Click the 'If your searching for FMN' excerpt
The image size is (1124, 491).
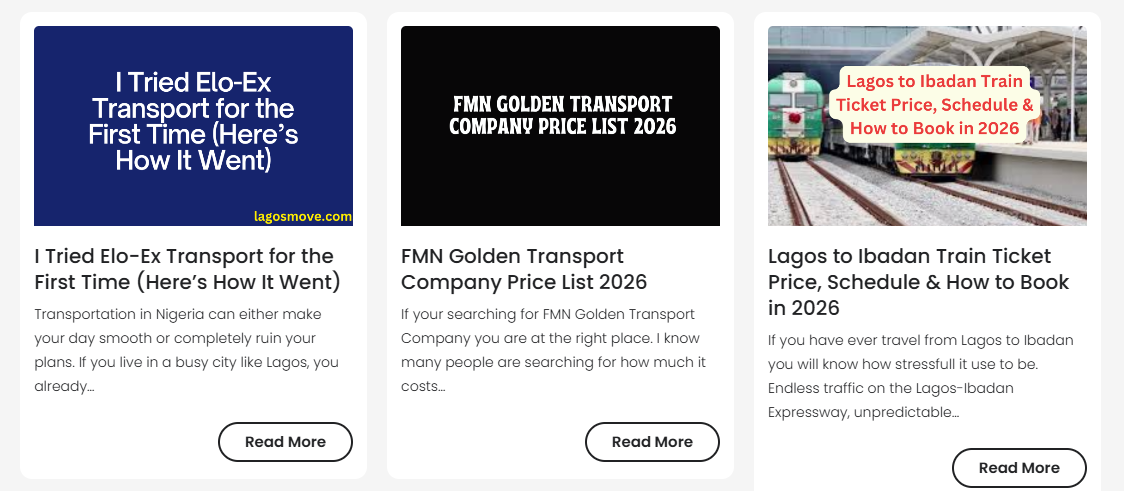click(553, 351)
